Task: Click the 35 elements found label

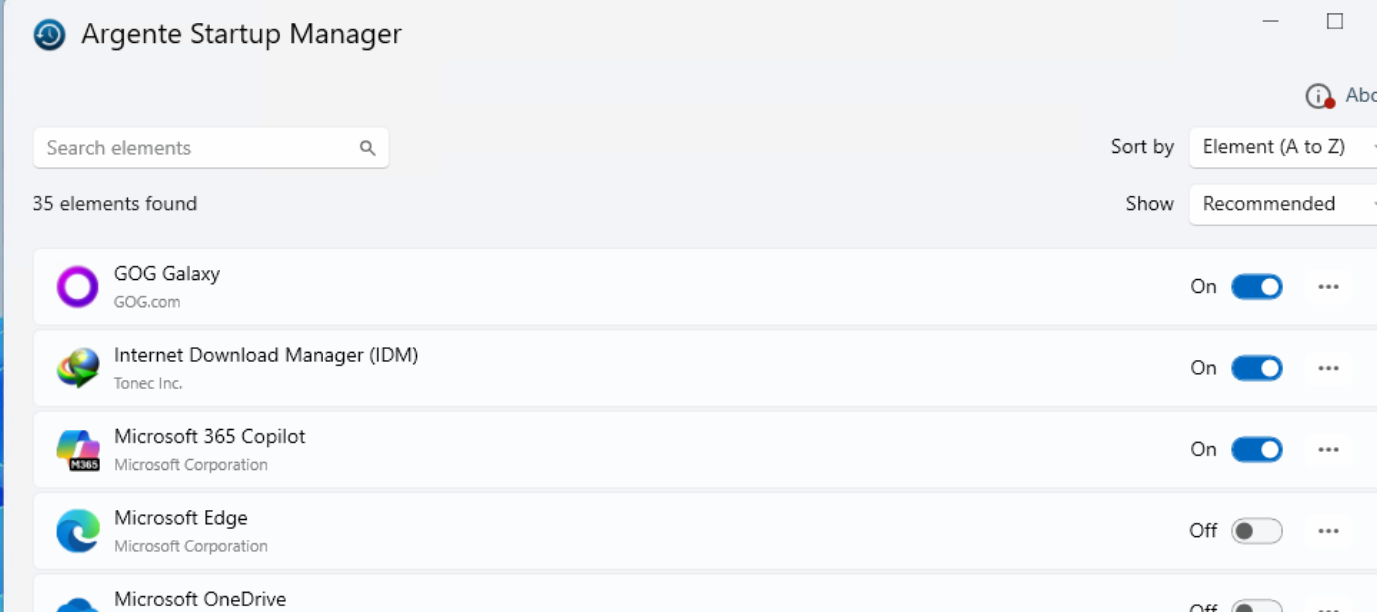Action: (115, 203)
